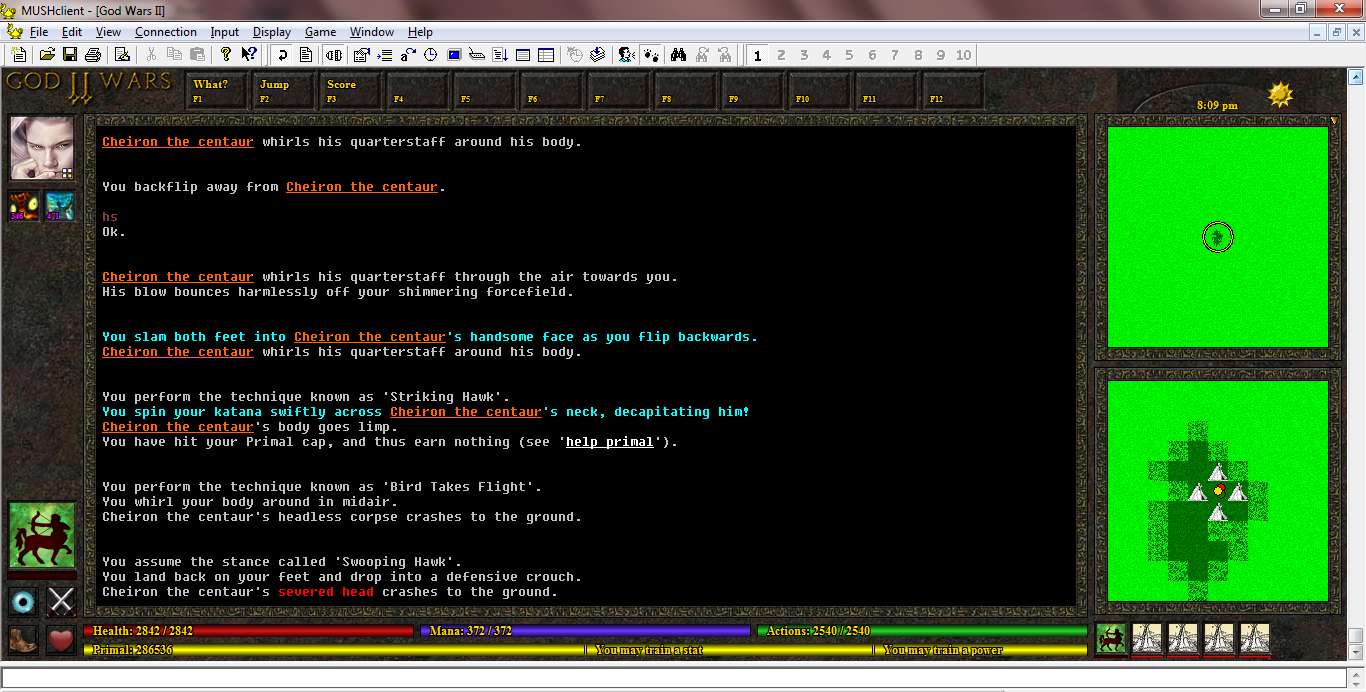Open Find with the binoculars icon
The image size is (1366, 692).
tap(678, 55)
